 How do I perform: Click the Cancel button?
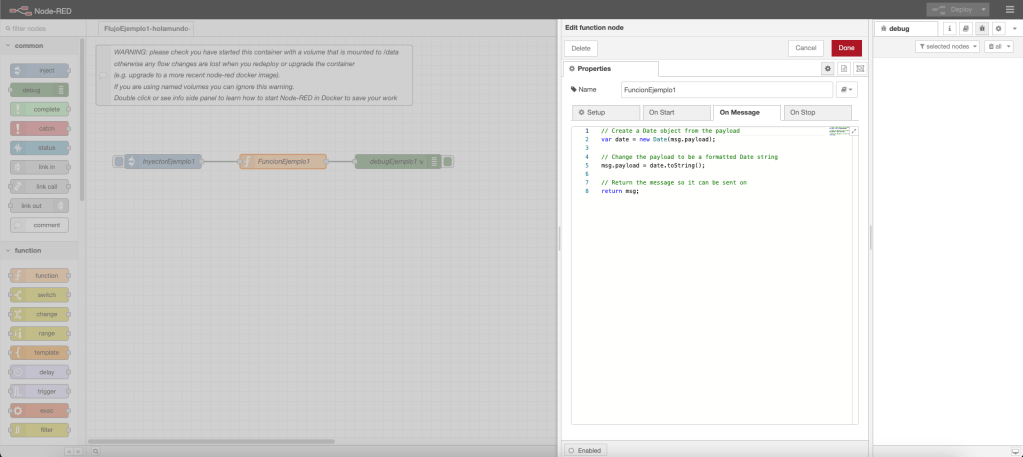pos(806,48)
